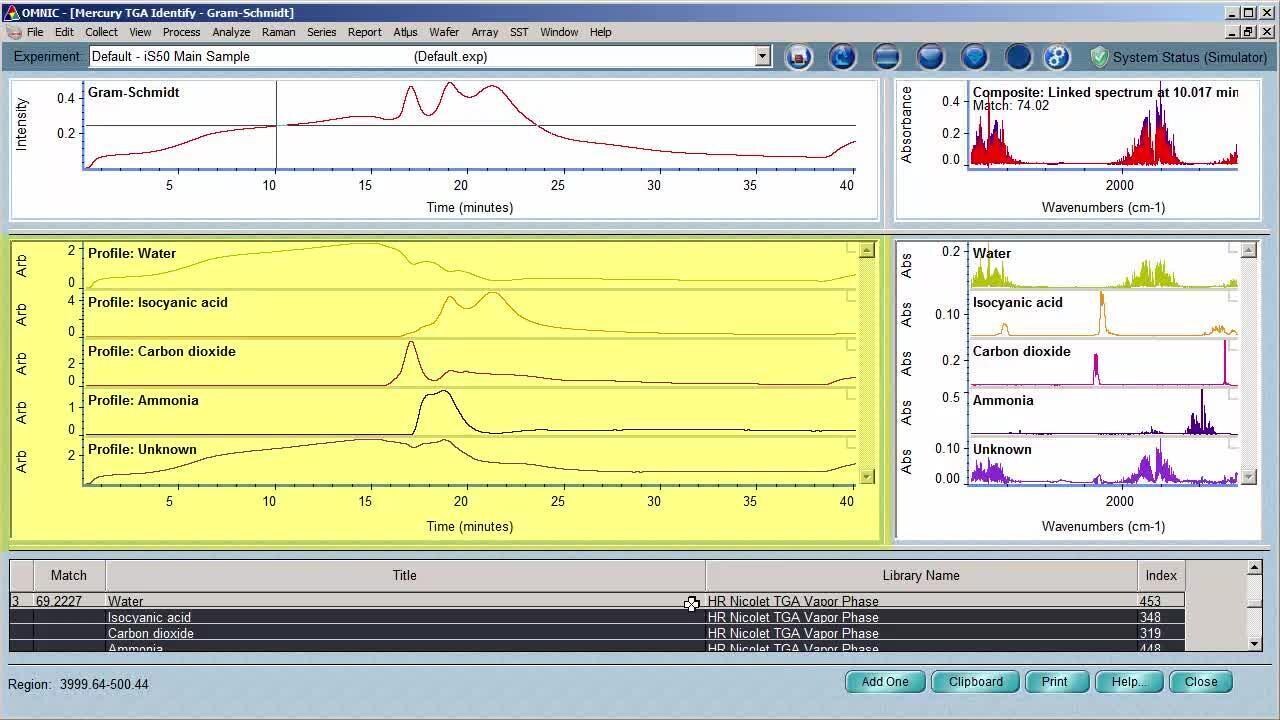This screenshot has width=1280, height=720.
Task: Toggle corner box of Profile: Water pane
Action: point(851,248)
